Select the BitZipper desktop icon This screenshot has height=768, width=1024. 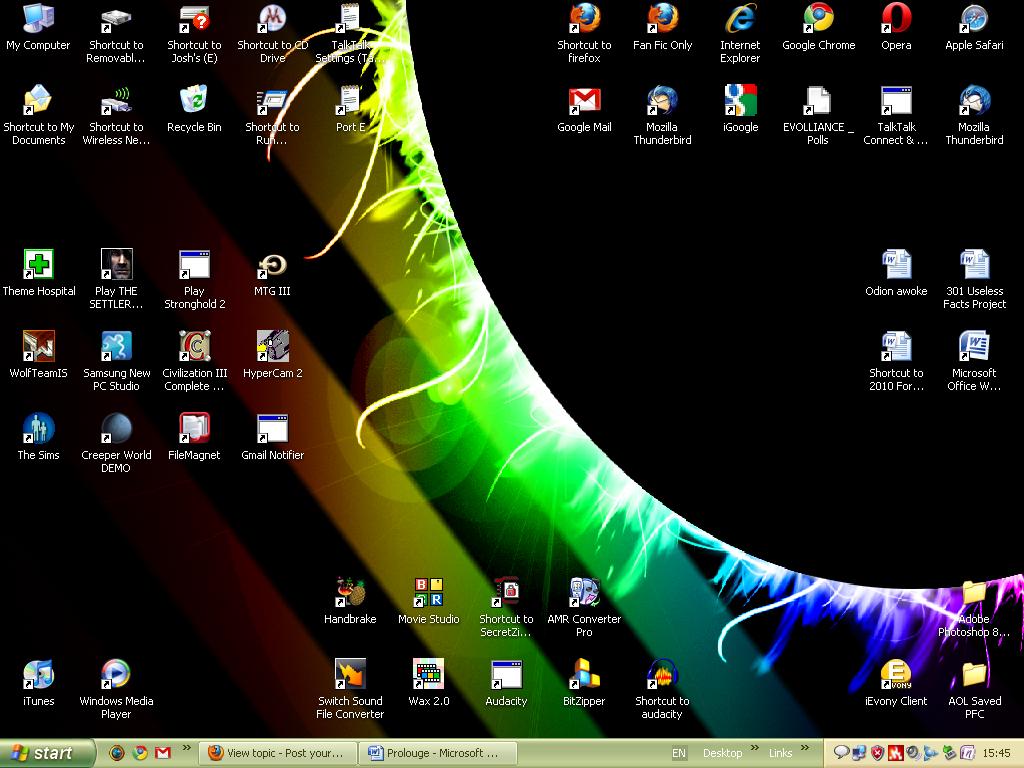[x=584, y=675]
